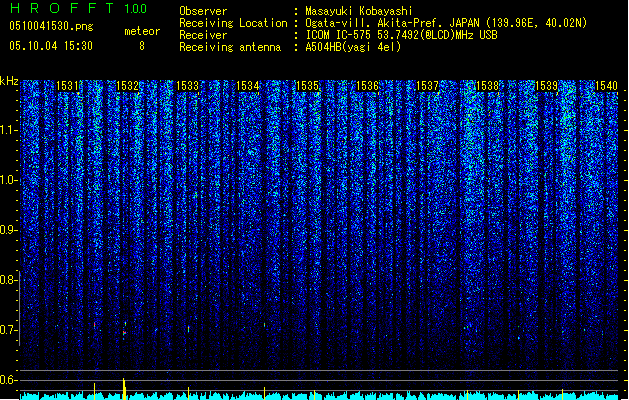This screenshot has height=400, width=629.
Task: Click the 1534 time marker
Action: [x=248, y=86]
